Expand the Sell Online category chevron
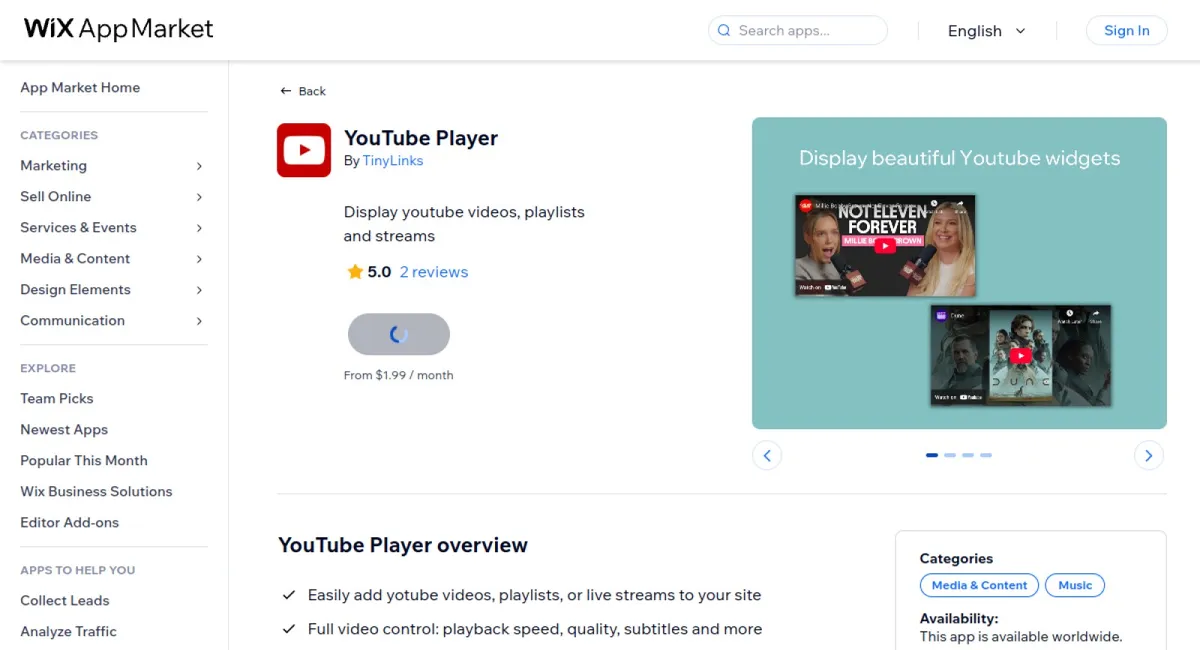 pos(199,197)
